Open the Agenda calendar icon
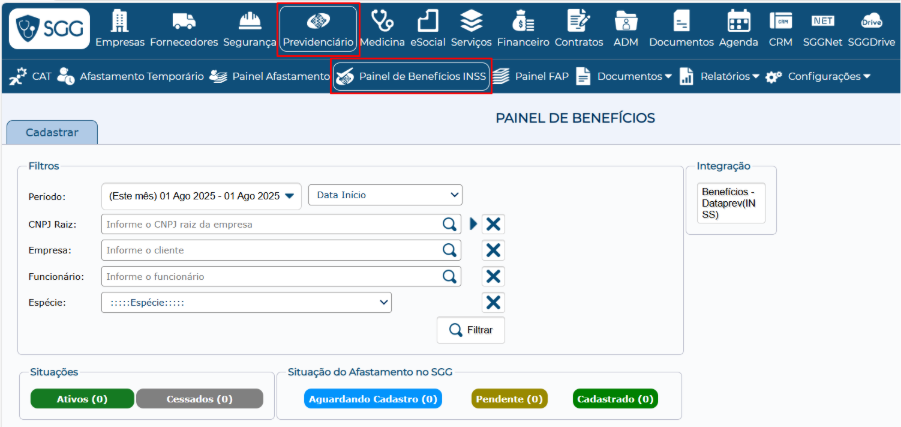 click(x=738, y=21)
